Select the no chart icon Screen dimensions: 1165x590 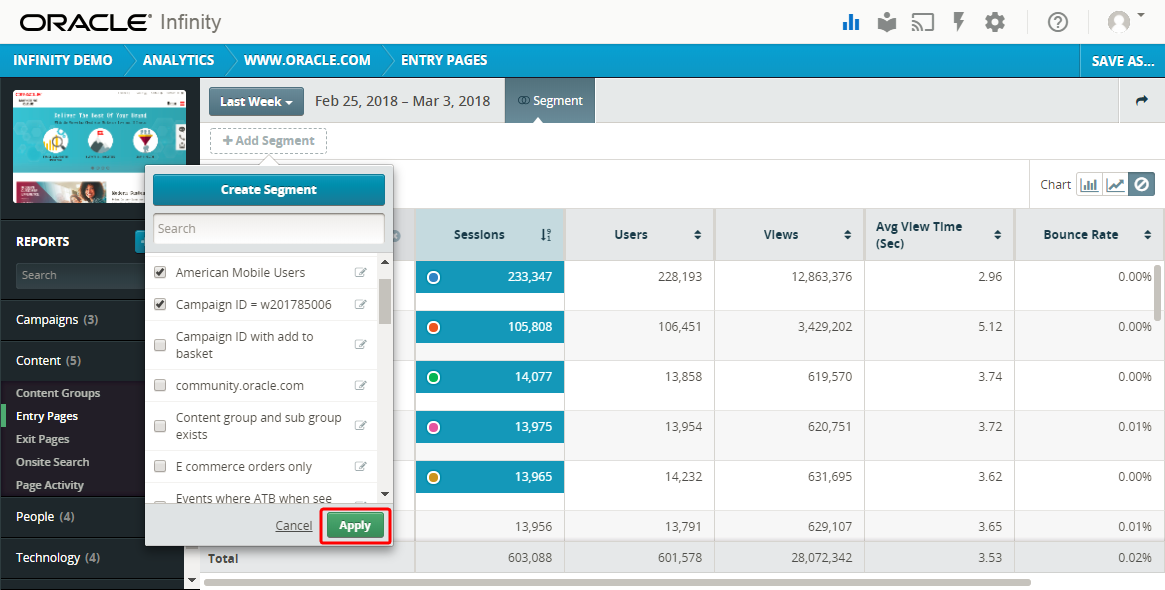click(x=1142, y=184)
